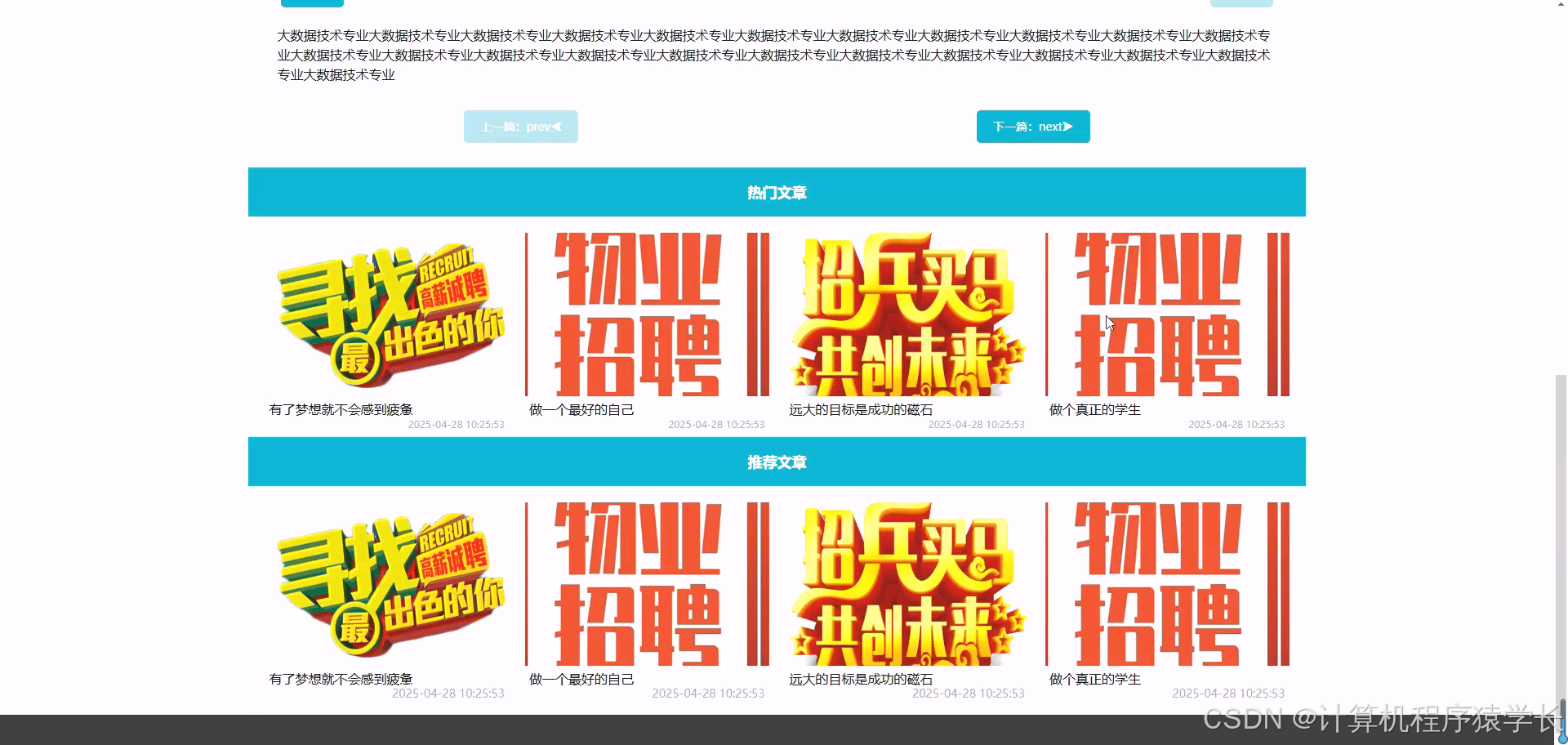Open article 做一个最好的自己 in 热门文章
The height and width of the screenshot is (745, 1568).
pos(581,409)
